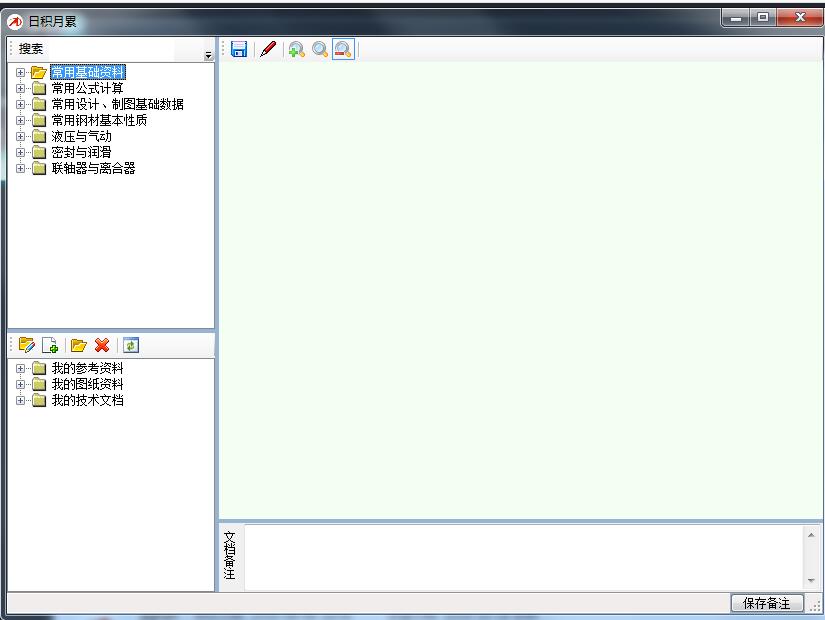Expand 常用设计、制图基础数据 node

(20, 104)
